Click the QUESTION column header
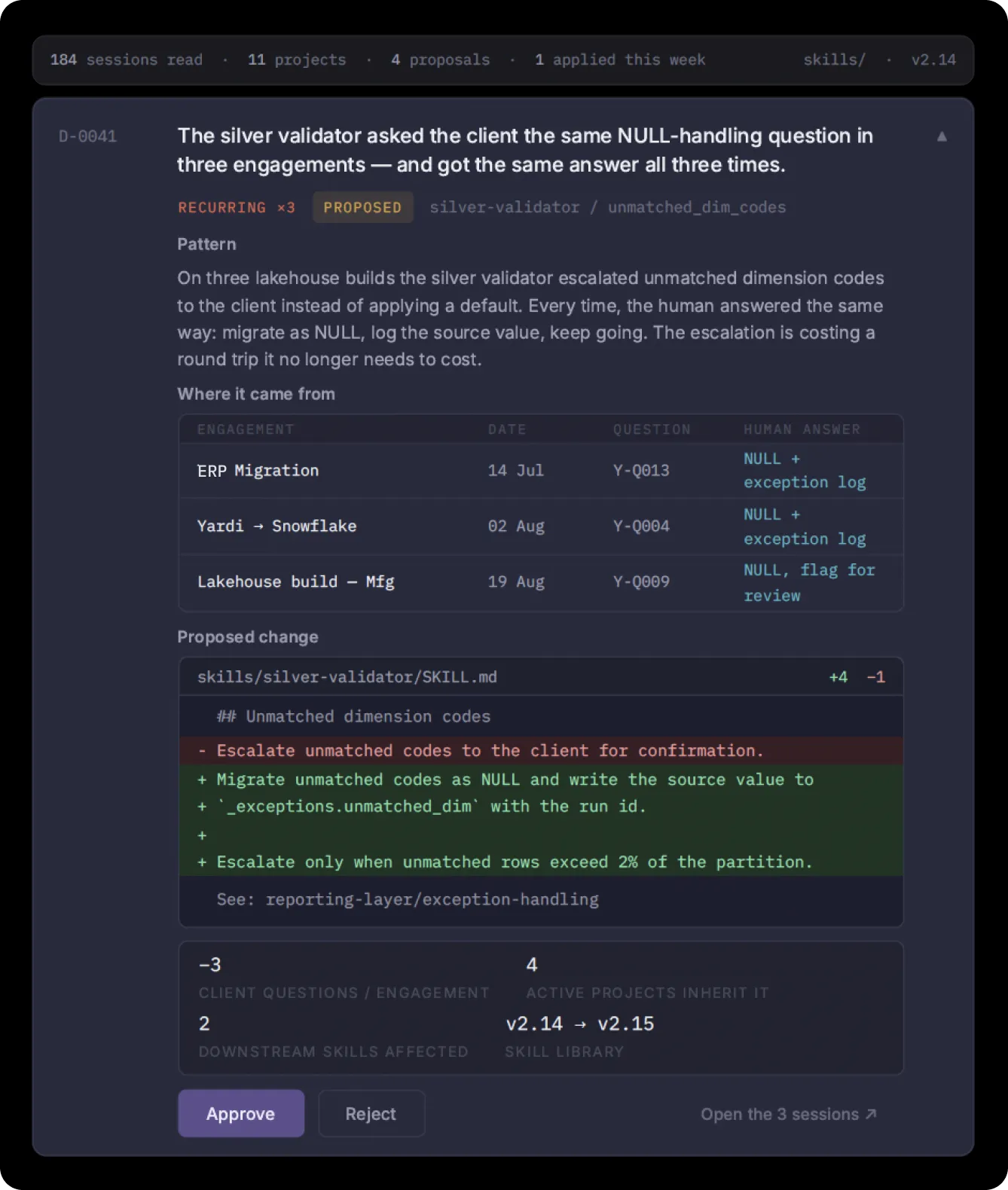The image size is (1008, 1190). click(652, 429)
